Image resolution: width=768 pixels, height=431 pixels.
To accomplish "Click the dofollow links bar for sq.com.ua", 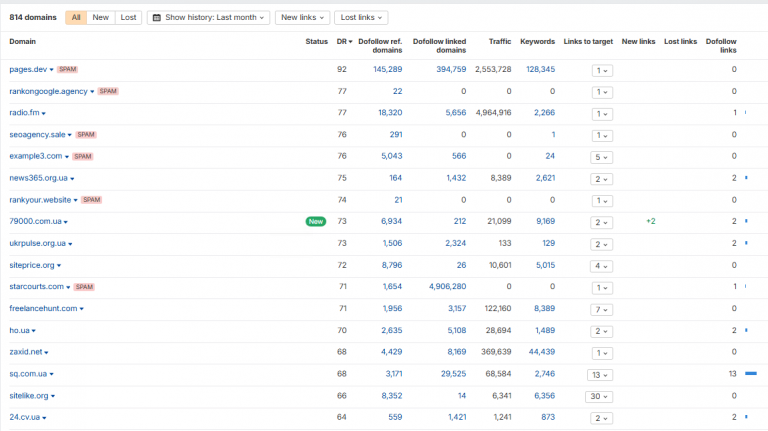I will 751,374.
